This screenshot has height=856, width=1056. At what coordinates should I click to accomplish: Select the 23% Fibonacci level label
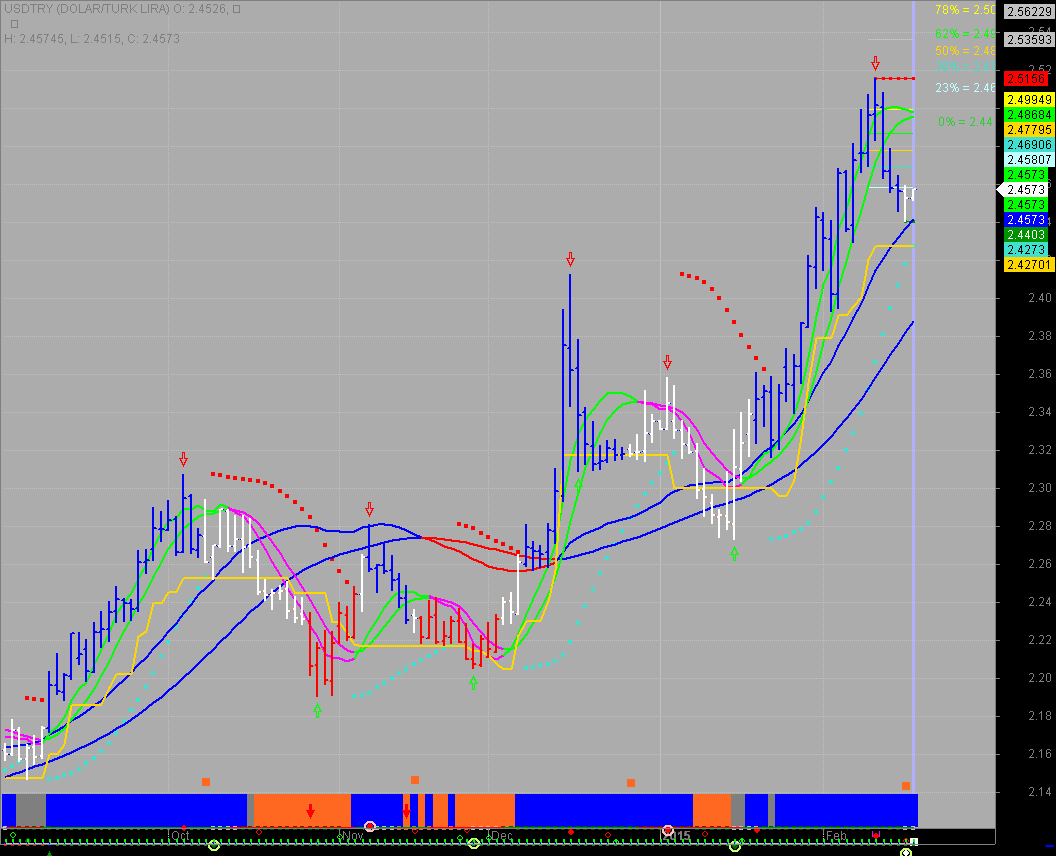tap(964, 88)
